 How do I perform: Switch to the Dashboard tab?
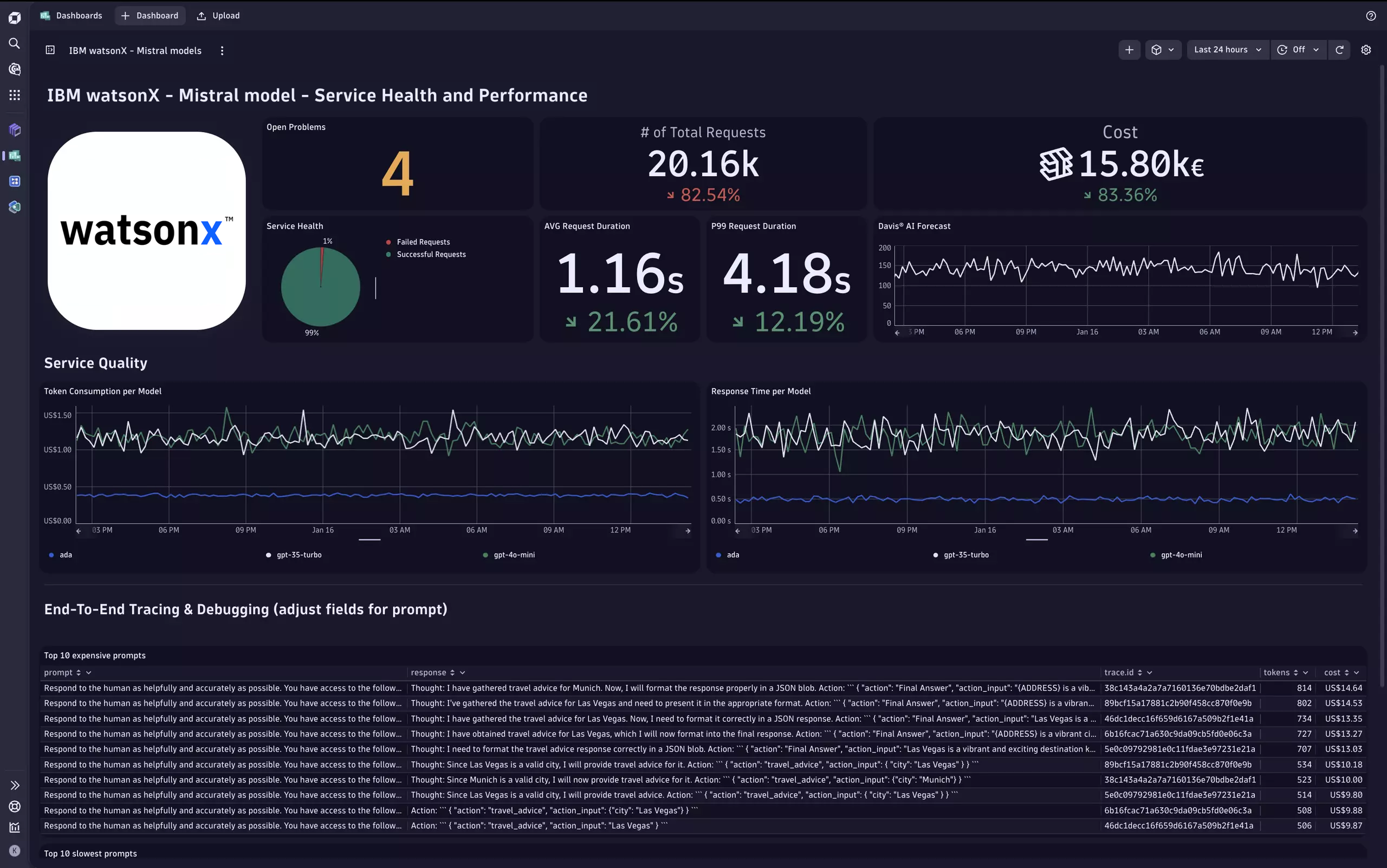tap(150, 16)
